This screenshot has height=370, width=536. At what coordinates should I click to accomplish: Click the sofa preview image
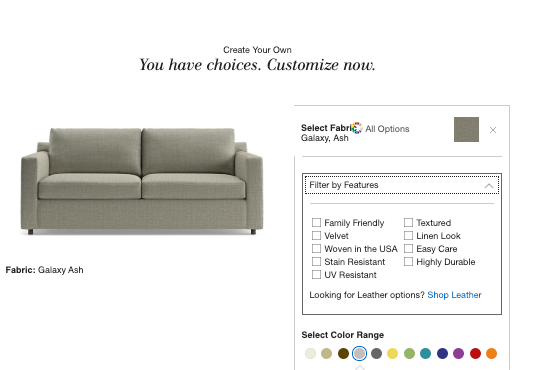point(142,181)
